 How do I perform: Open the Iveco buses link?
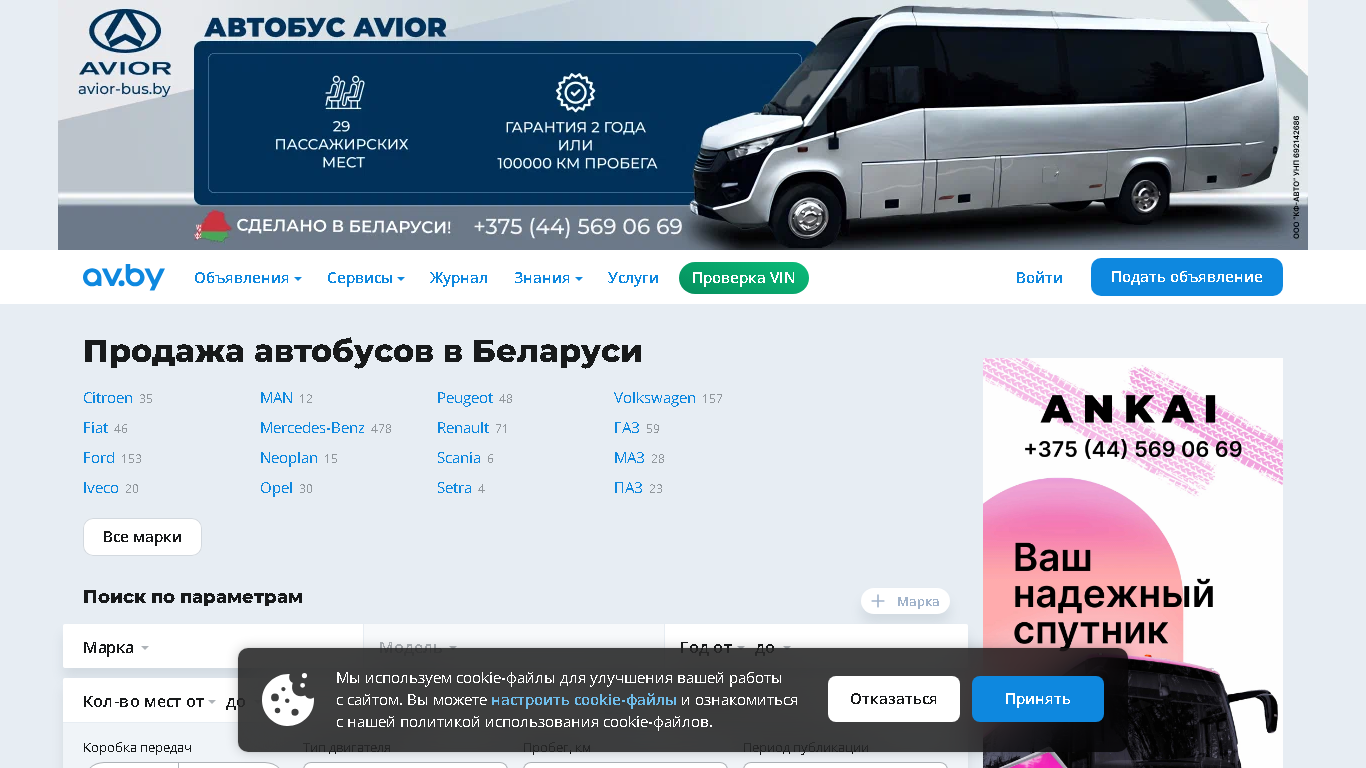[x=101, y=488]
